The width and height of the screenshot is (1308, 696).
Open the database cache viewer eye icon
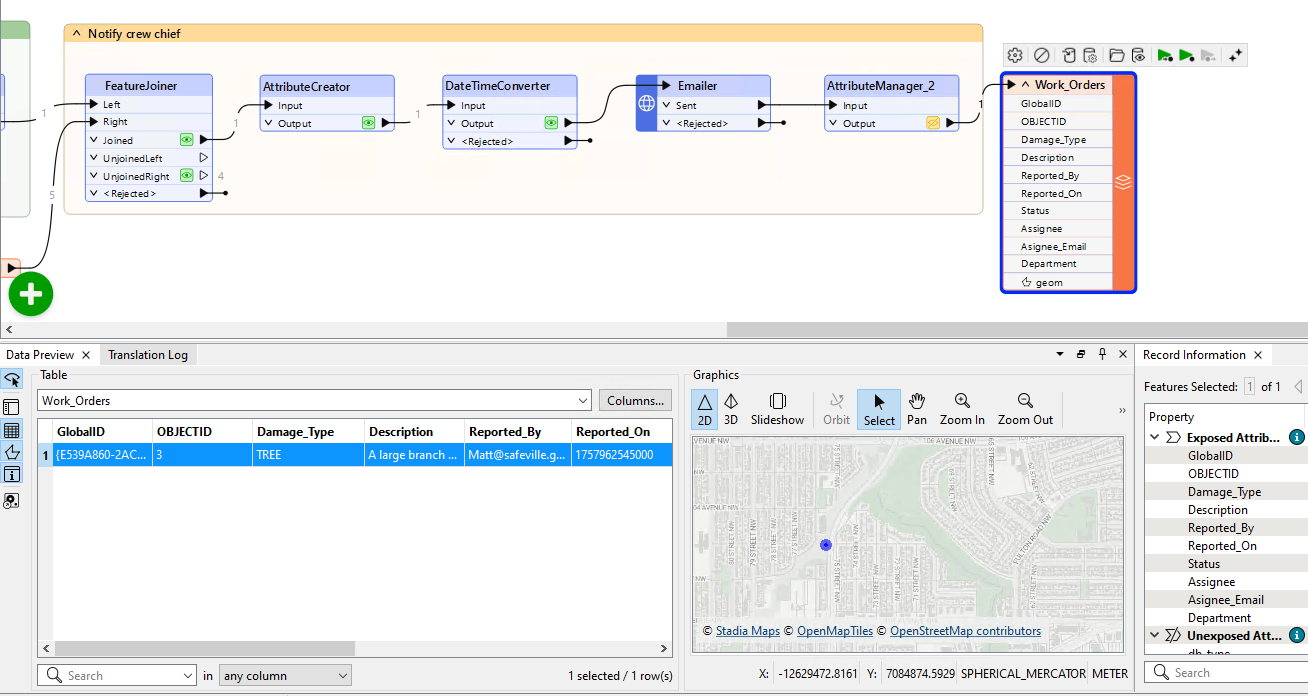click(1140, 55)
